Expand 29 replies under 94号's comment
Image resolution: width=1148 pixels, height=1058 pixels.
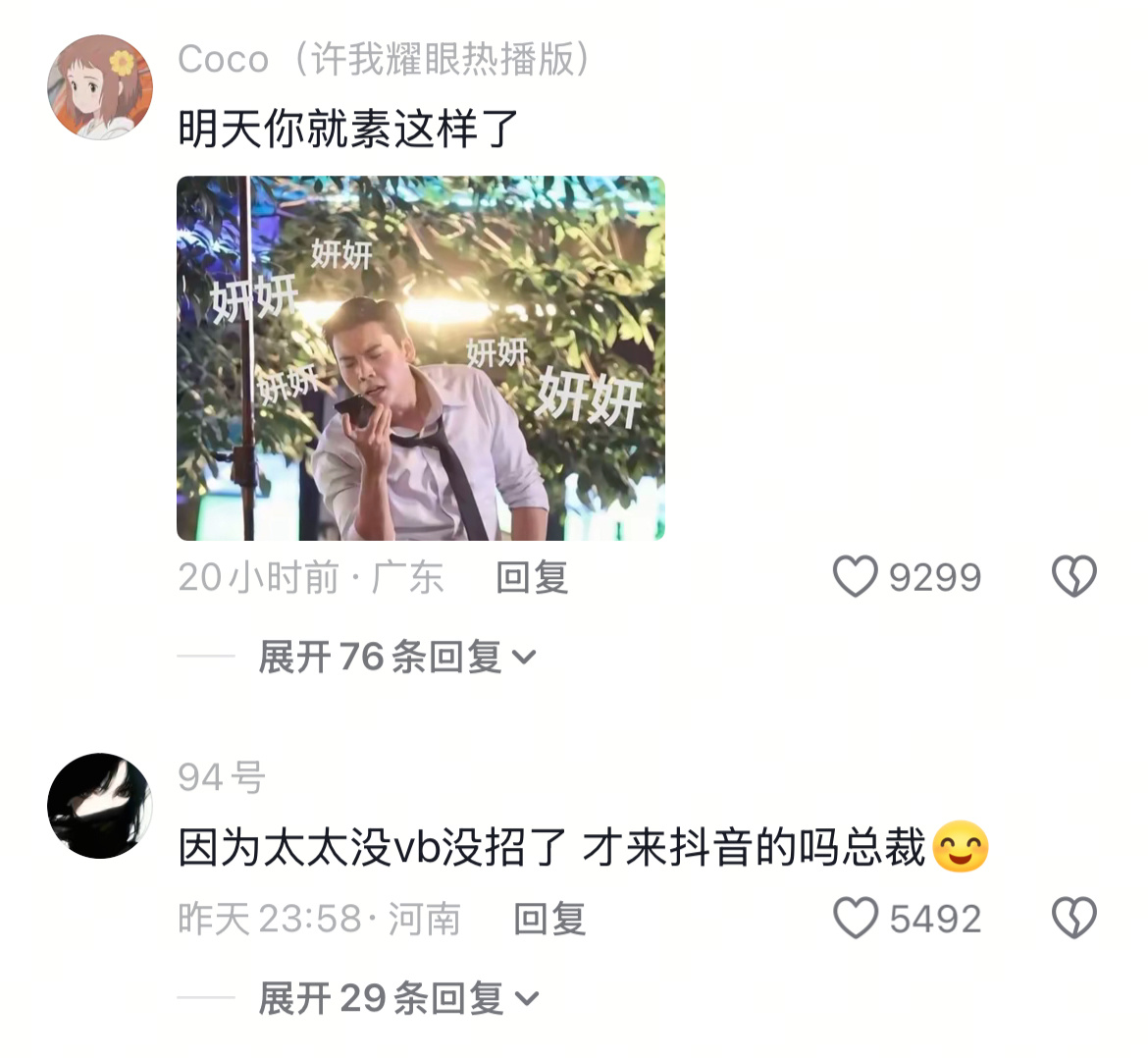click(x=398, y=998)
